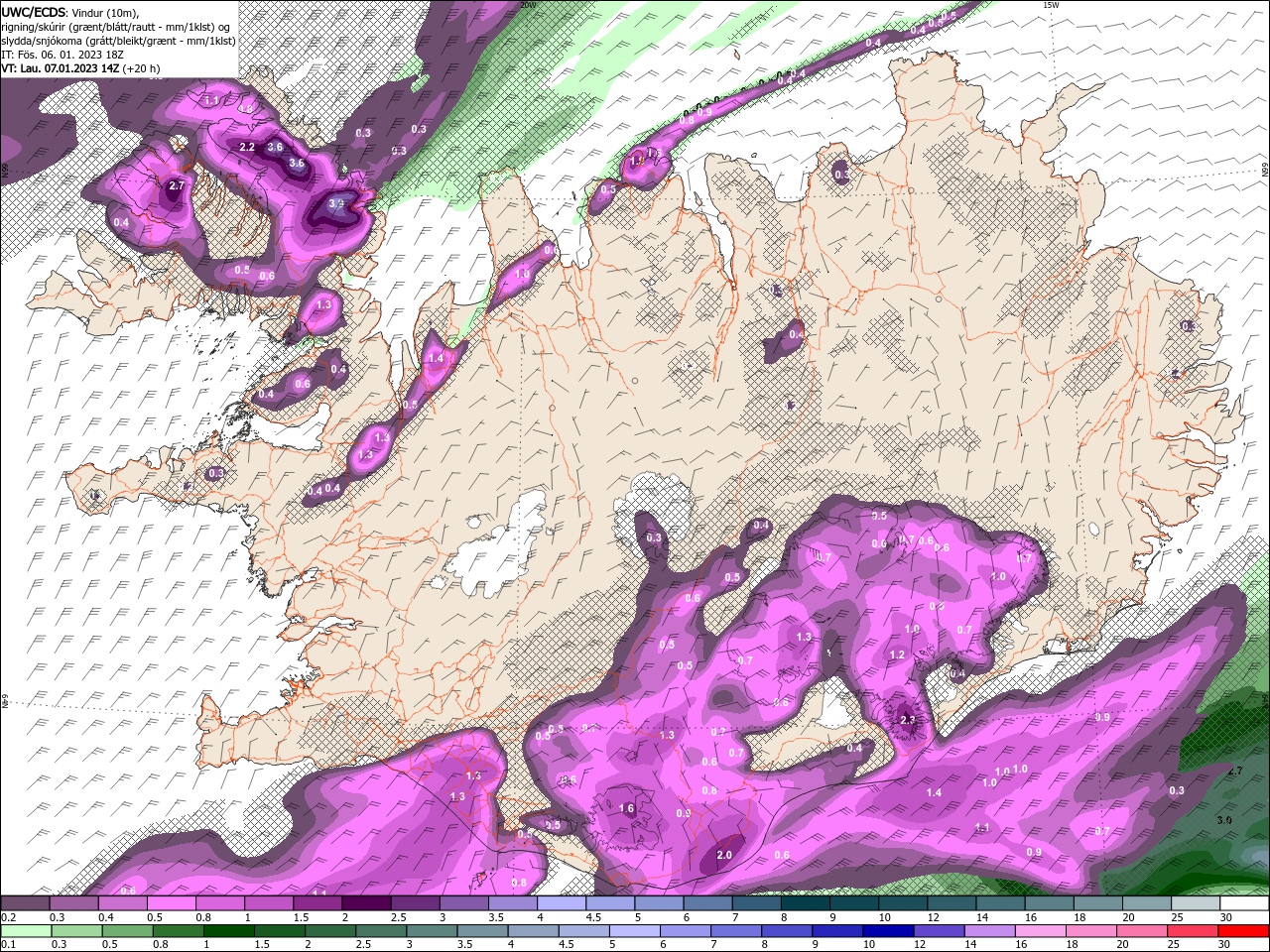The image size is (1270, 952).
Task: Pick the green-row swatch starting at 0.8
Action: click(x=177, y=931)
